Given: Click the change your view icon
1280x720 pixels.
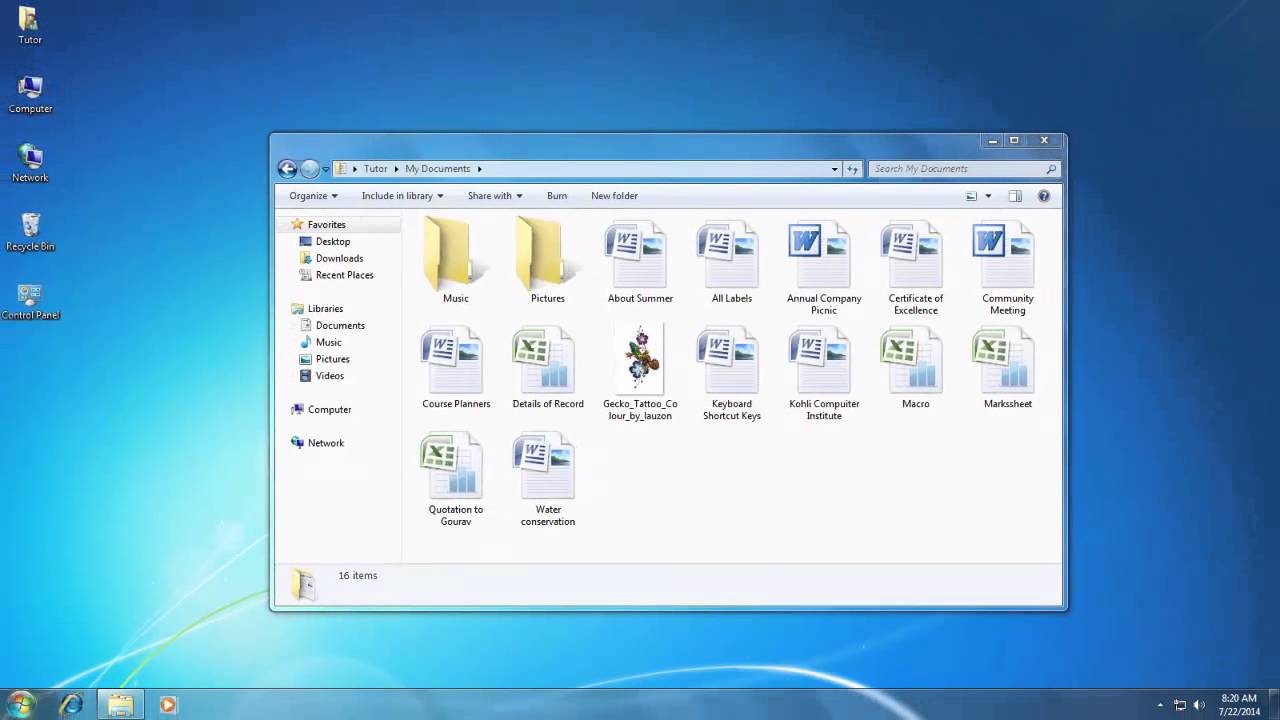Looking at the screenshot, I should click(971, 196).
